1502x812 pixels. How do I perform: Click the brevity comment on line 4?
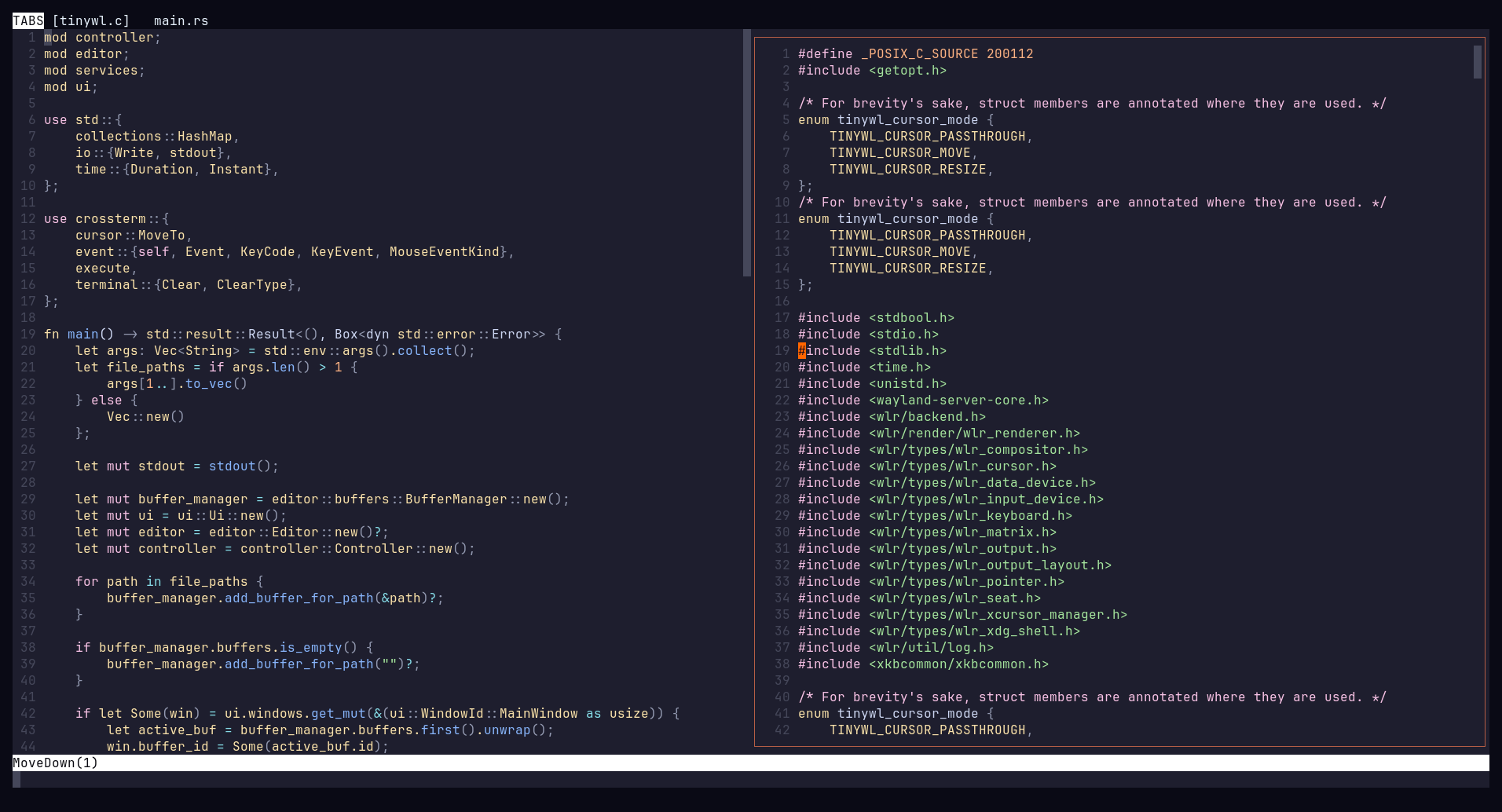pyautogui.click(x=1093, y=103)
